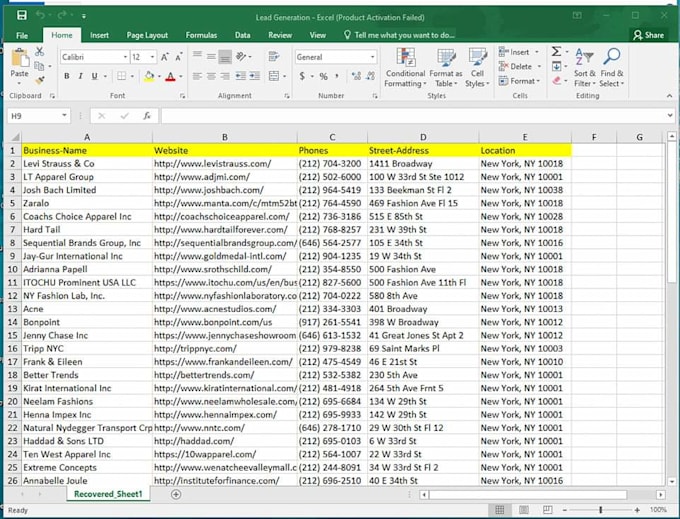Open Insert Function fx button
The height and width of the screenshot is (519, 680).
pos(147,116)
